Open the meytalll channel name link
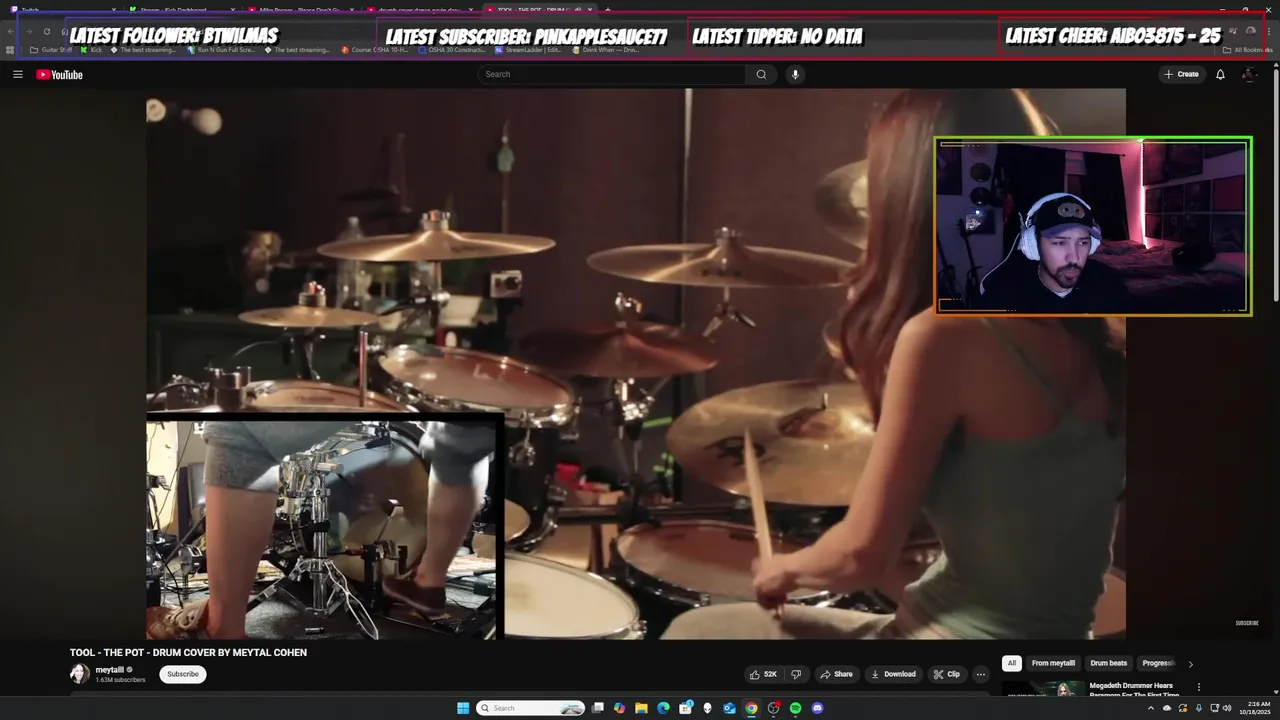The image size is (1280, 720). (110, 670)
